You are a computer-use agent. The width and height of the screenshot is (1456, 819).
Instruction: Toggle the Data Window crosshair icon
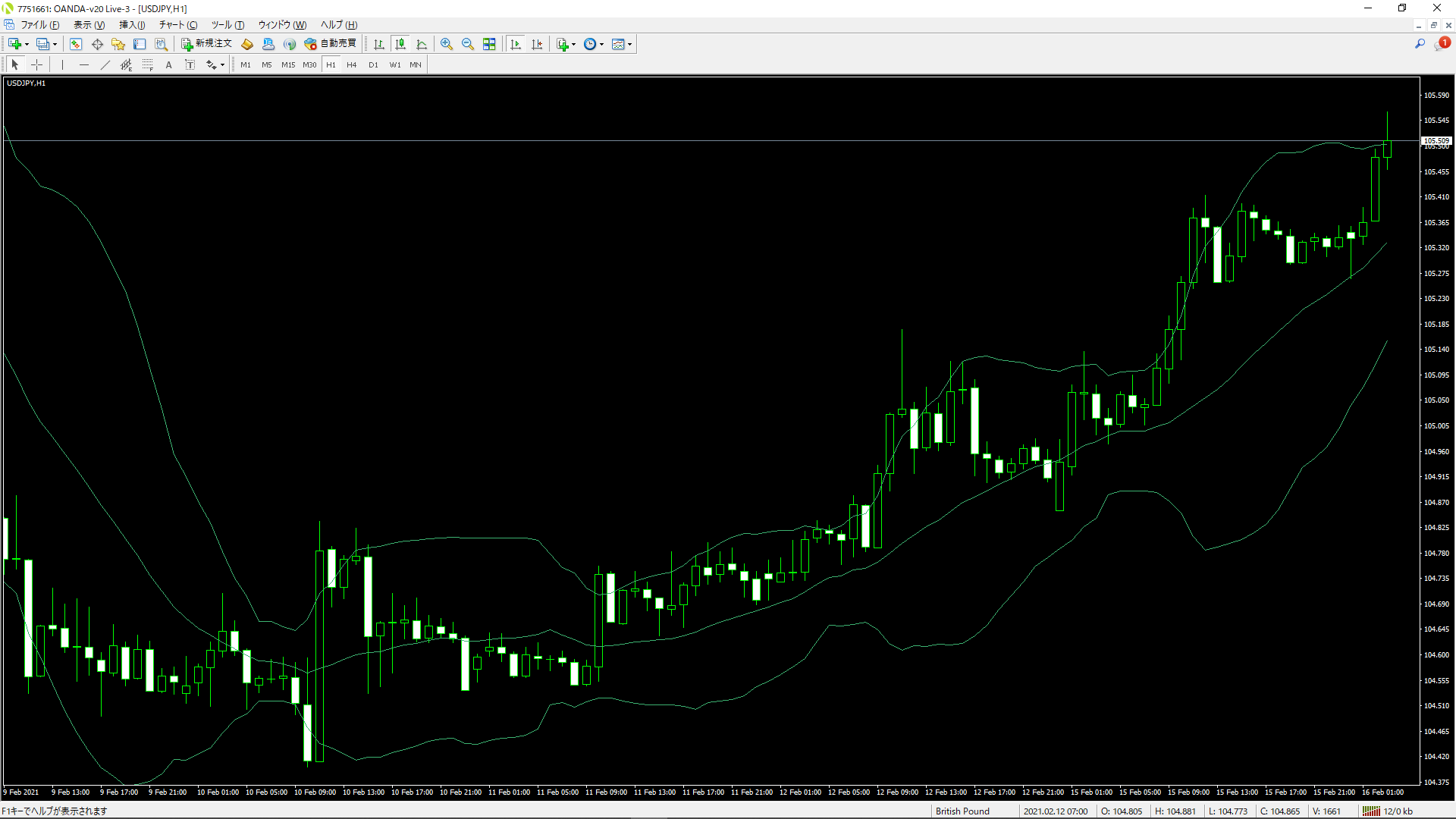tap(97, 44)
